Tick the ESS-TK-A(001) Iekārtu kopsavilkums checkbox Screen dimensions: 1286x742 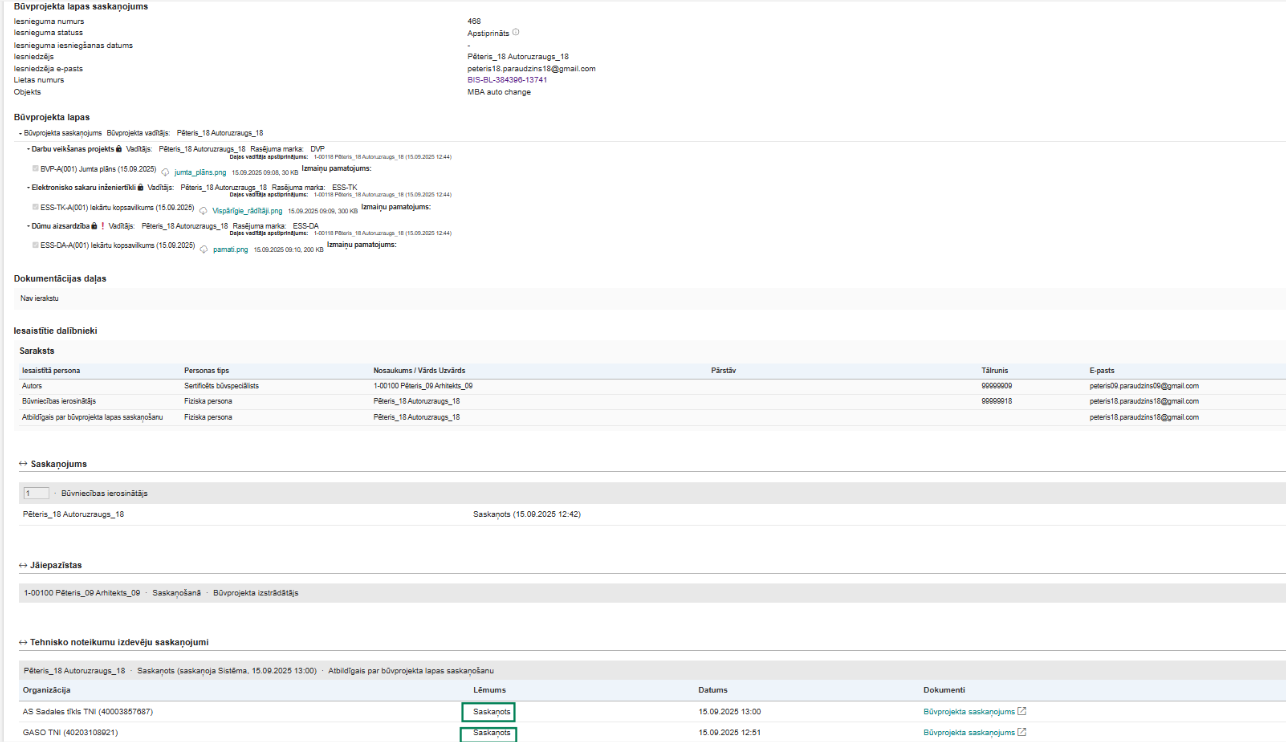click(x=36, y=207)
